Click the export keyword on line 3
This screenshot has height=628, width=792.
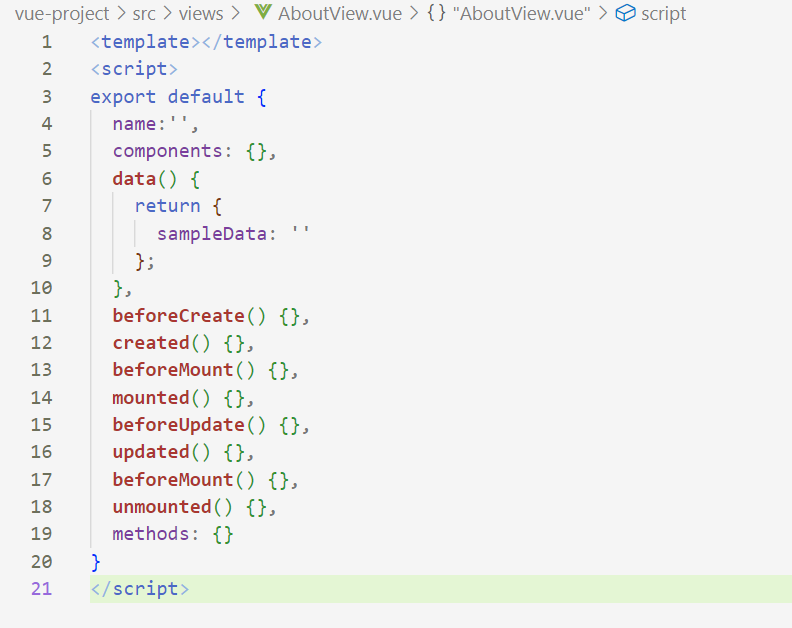pos(123,97)
